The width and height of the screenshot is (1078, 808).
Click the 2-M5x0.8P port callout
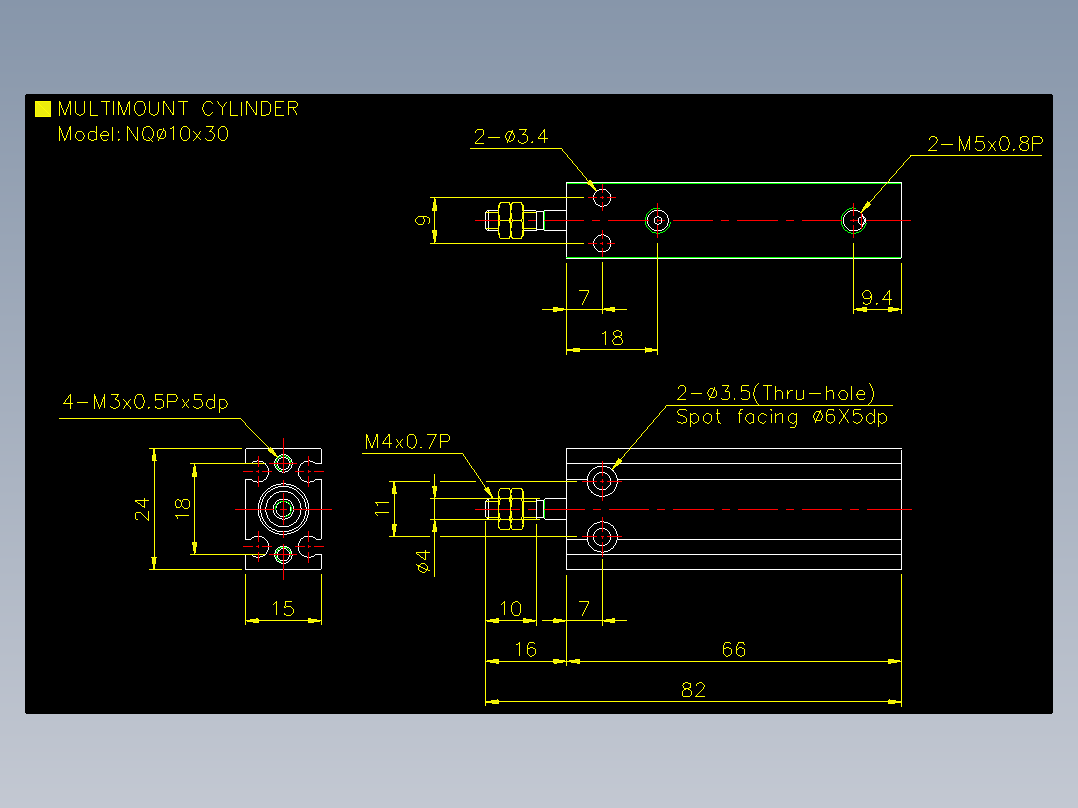click(984, 144)
